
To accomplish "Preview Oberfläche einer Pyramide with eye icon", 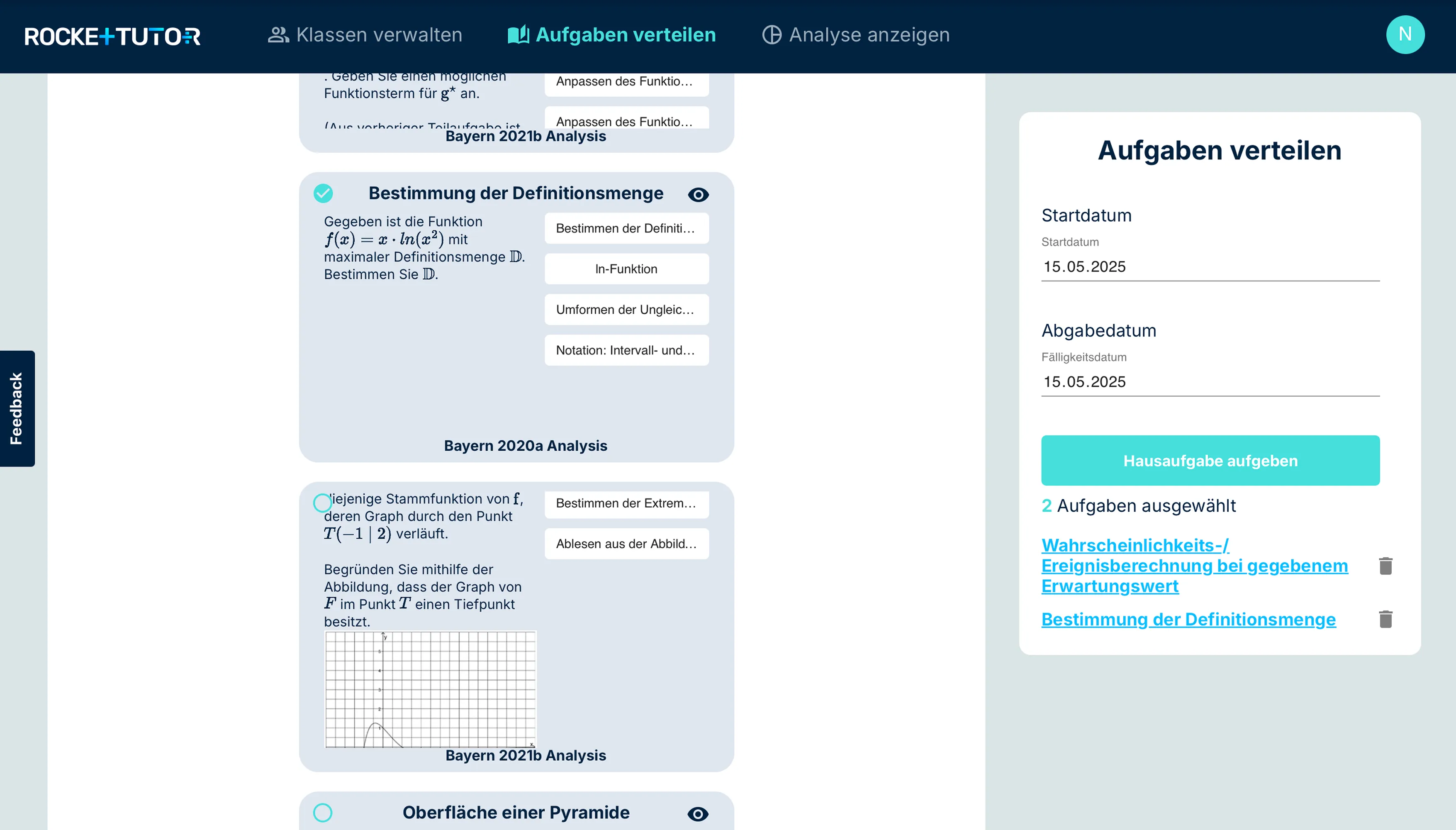I will pyautogui.click(x=698, y=814).
